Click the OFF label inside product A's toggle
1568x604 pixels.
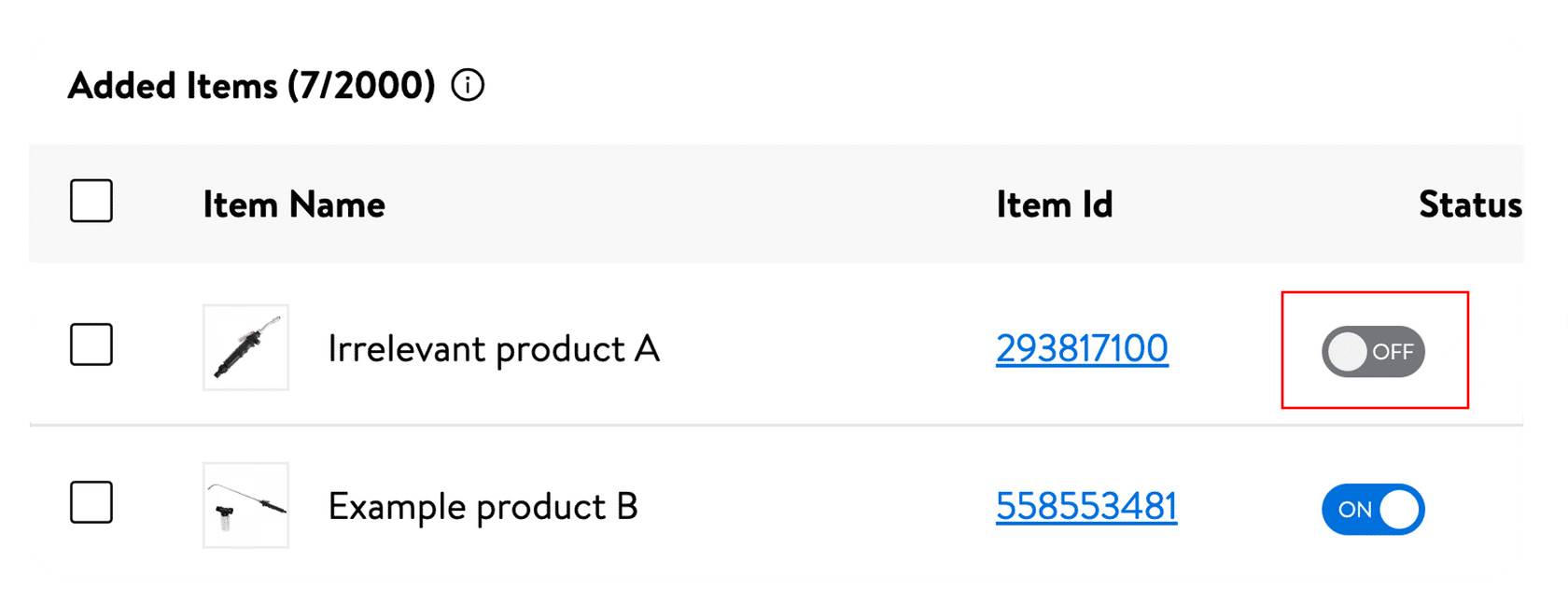tap(1393, 352)
